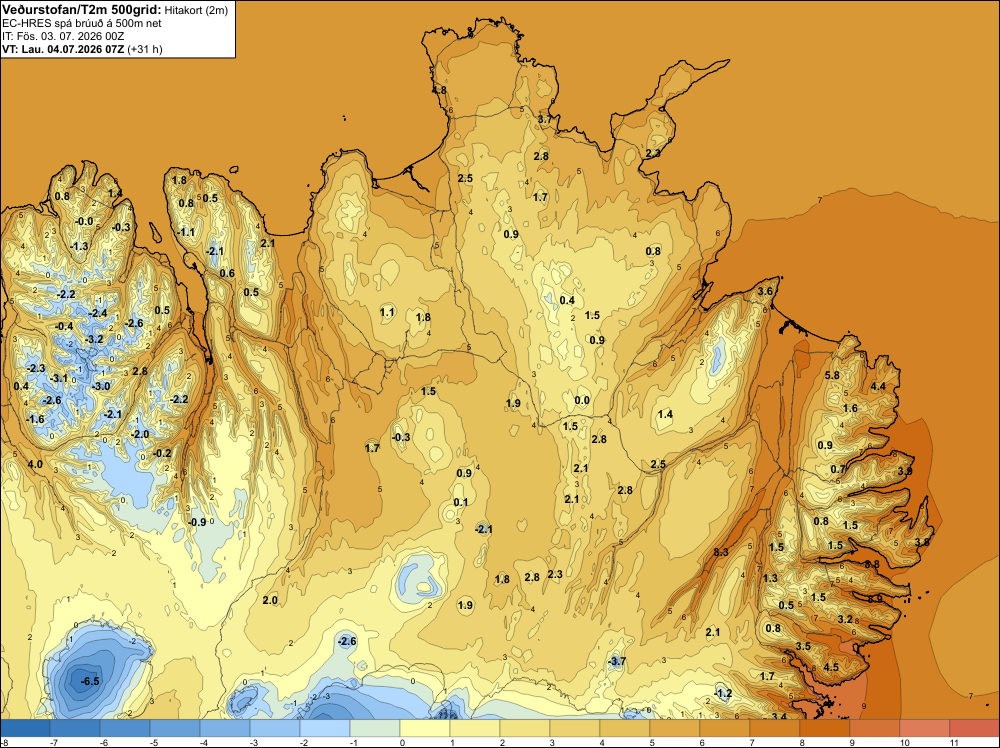The width and height of the screenshot is (1000, 748).
Task: Click the darkest blue swatch between -8 and -7
Action: 25,728
